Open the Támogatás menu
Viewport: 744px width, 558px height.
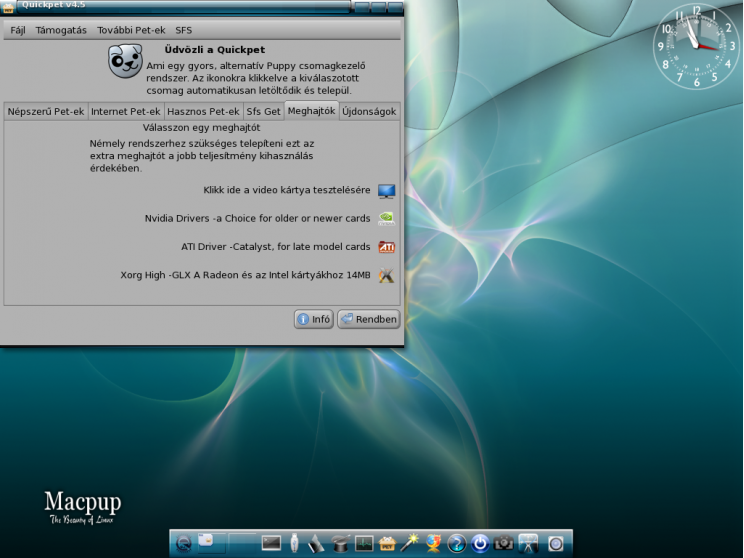[61, 30]
